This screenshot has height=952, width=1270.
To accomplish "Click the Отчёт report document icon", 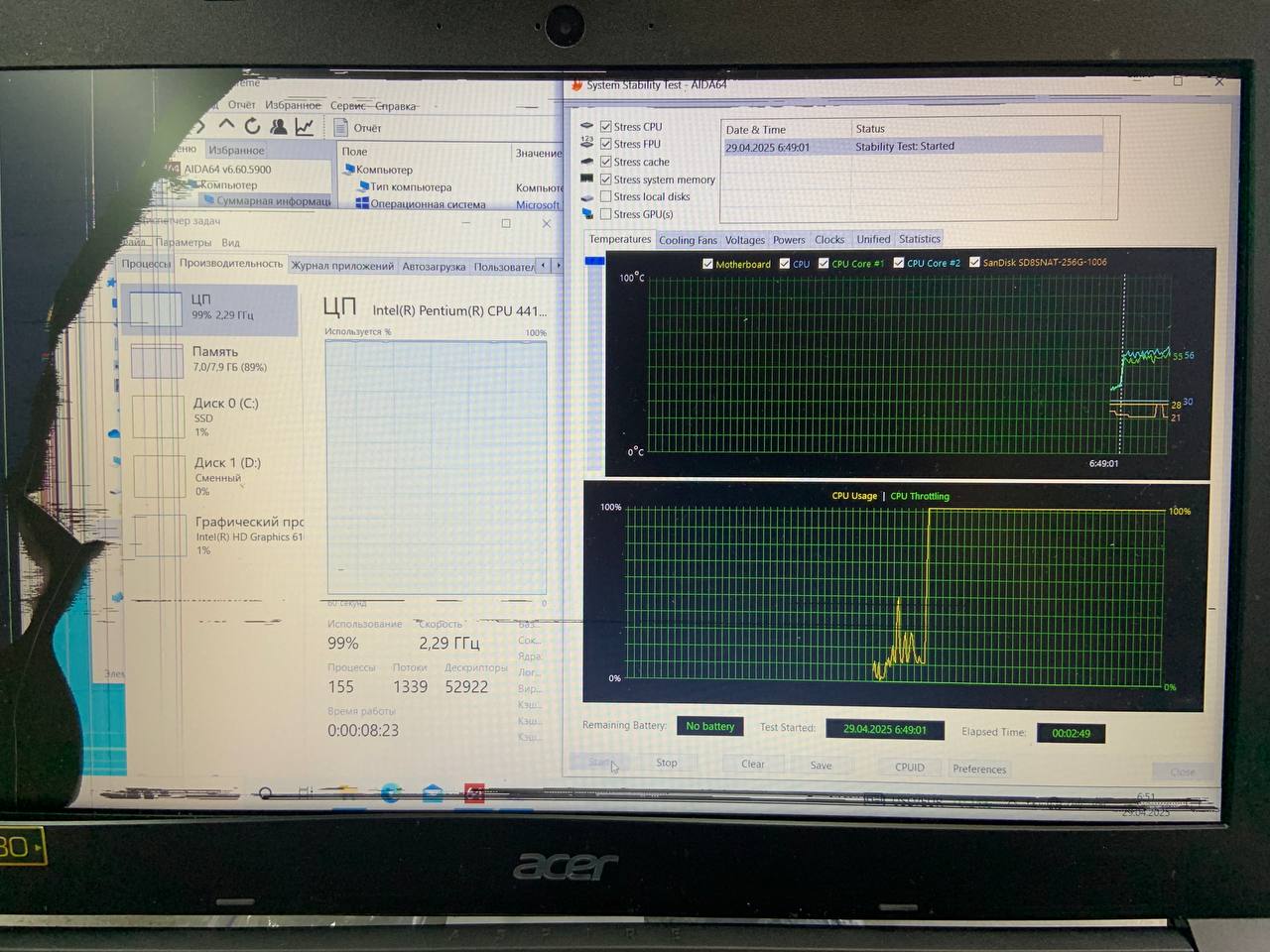I will 341,127.
